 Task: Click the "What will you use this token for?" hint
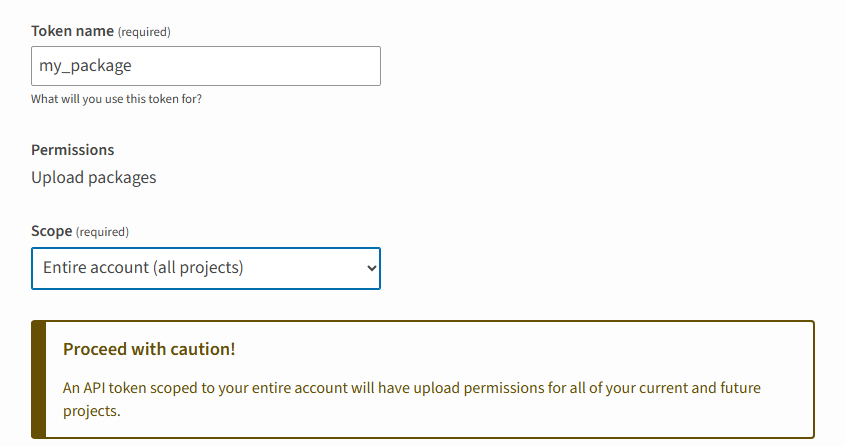click(x=123, y=99)
